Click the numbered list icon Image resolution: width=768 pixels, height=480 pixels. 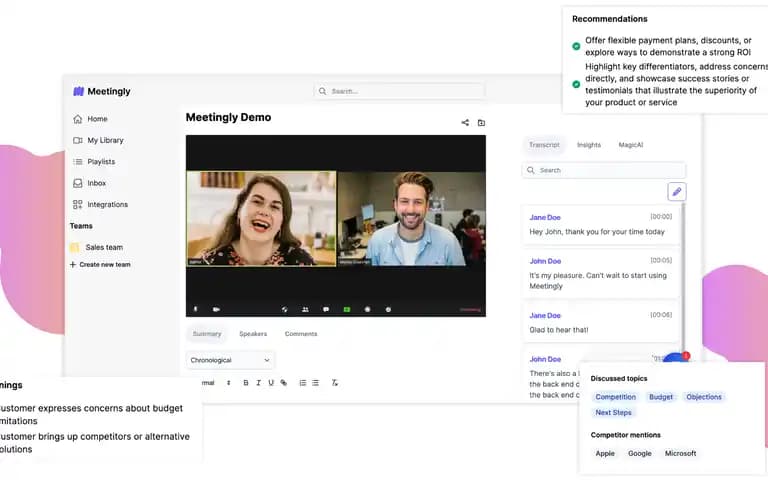coord(303,383)
